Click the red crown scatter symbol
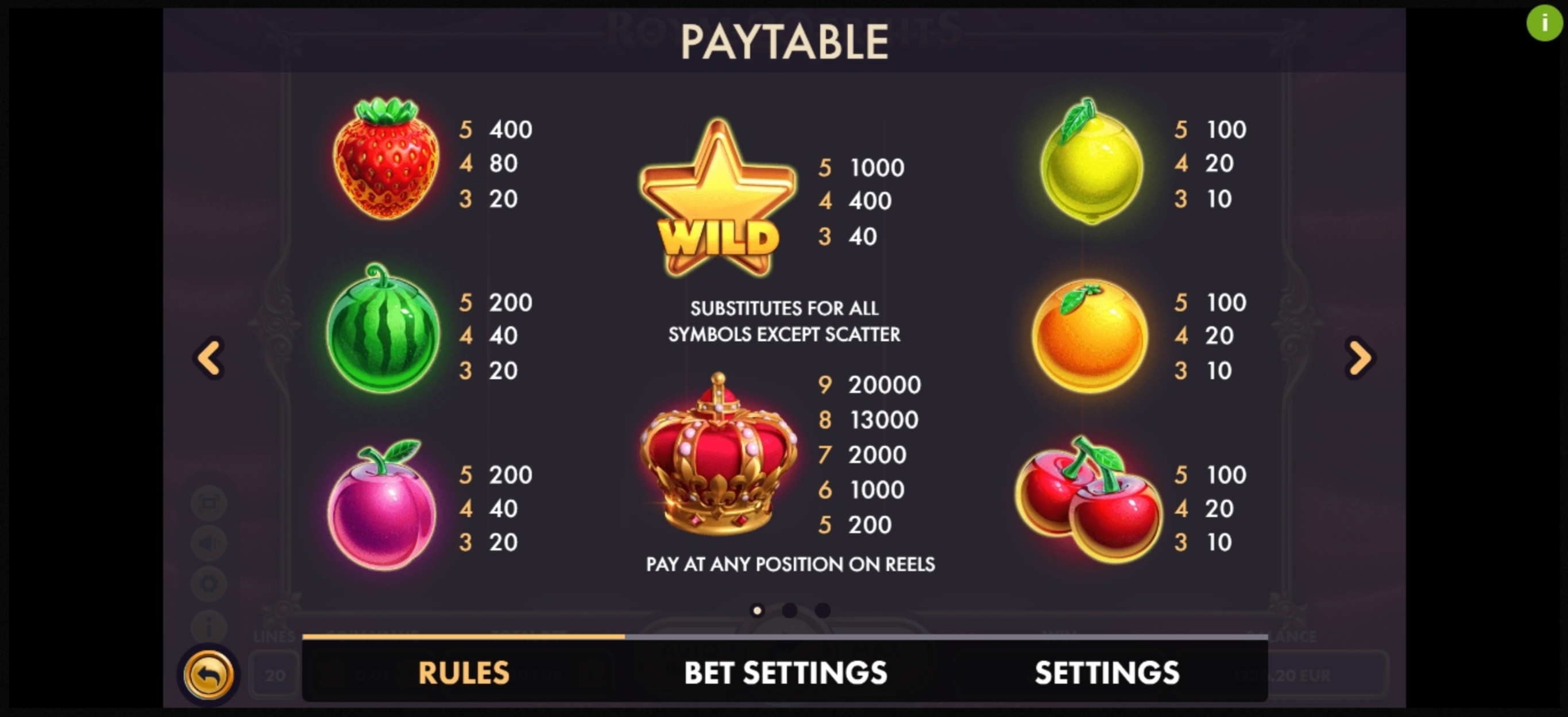The width and height of the screenshot is (1568, 717). (719, 454)
